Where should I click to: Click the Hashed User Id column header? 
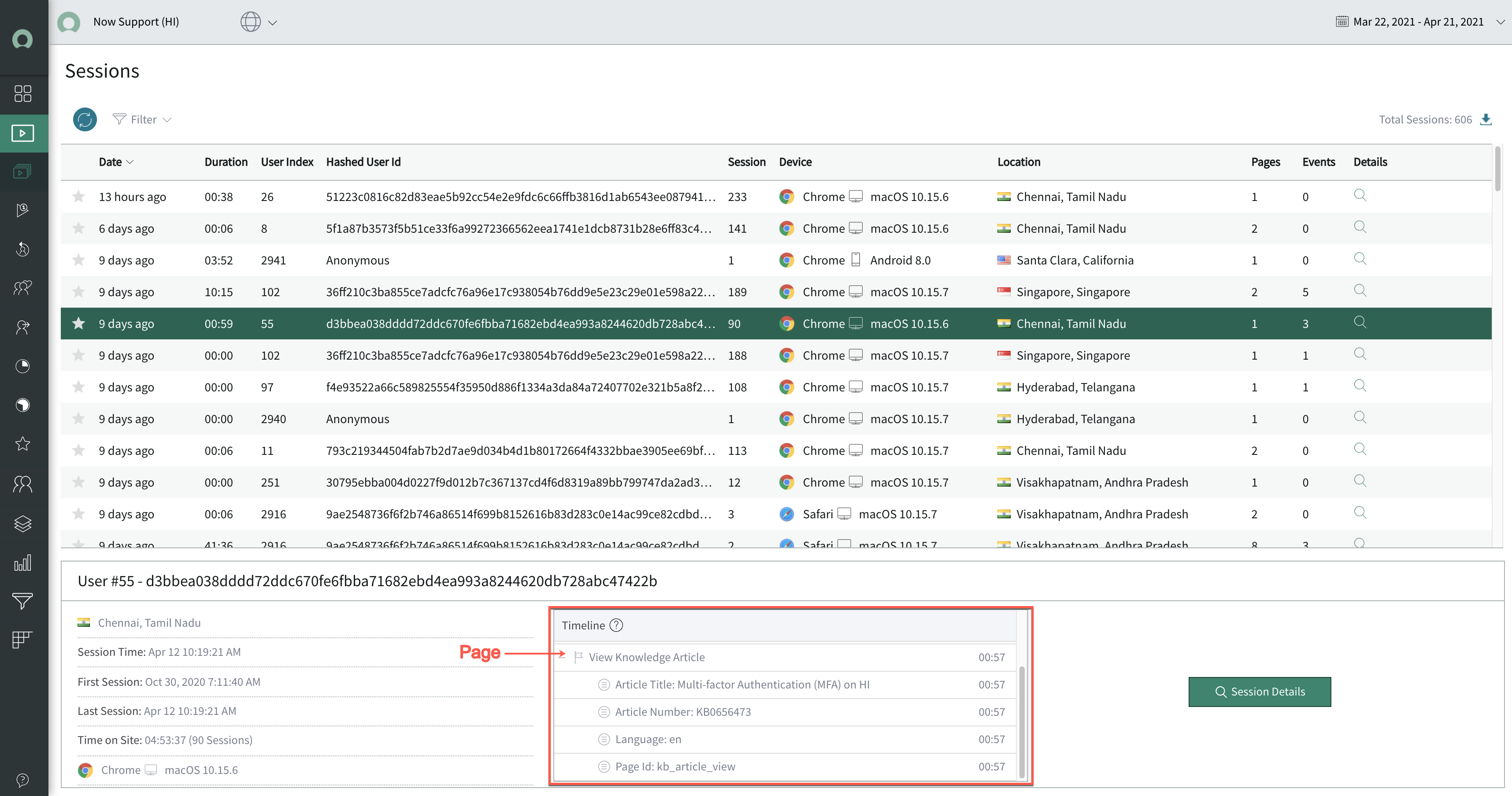click(x=363, y=162)
